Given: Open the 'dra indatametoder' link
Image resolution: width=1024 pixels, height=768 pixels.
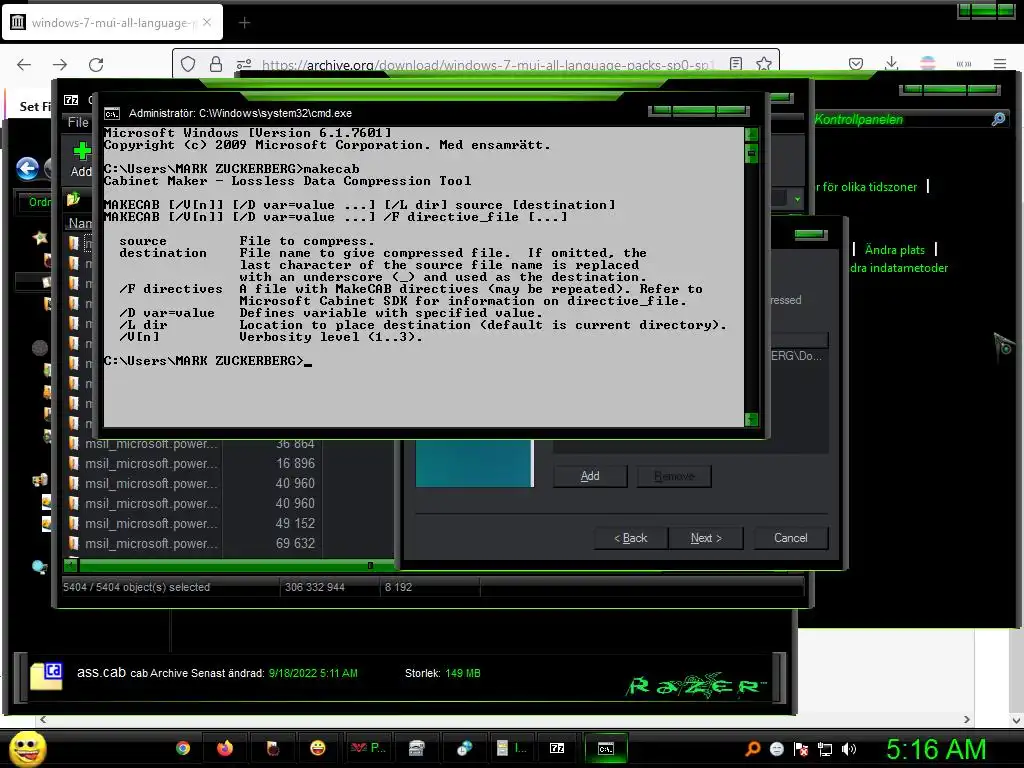Looking at the screenshot, I should (x=899, y=268).
